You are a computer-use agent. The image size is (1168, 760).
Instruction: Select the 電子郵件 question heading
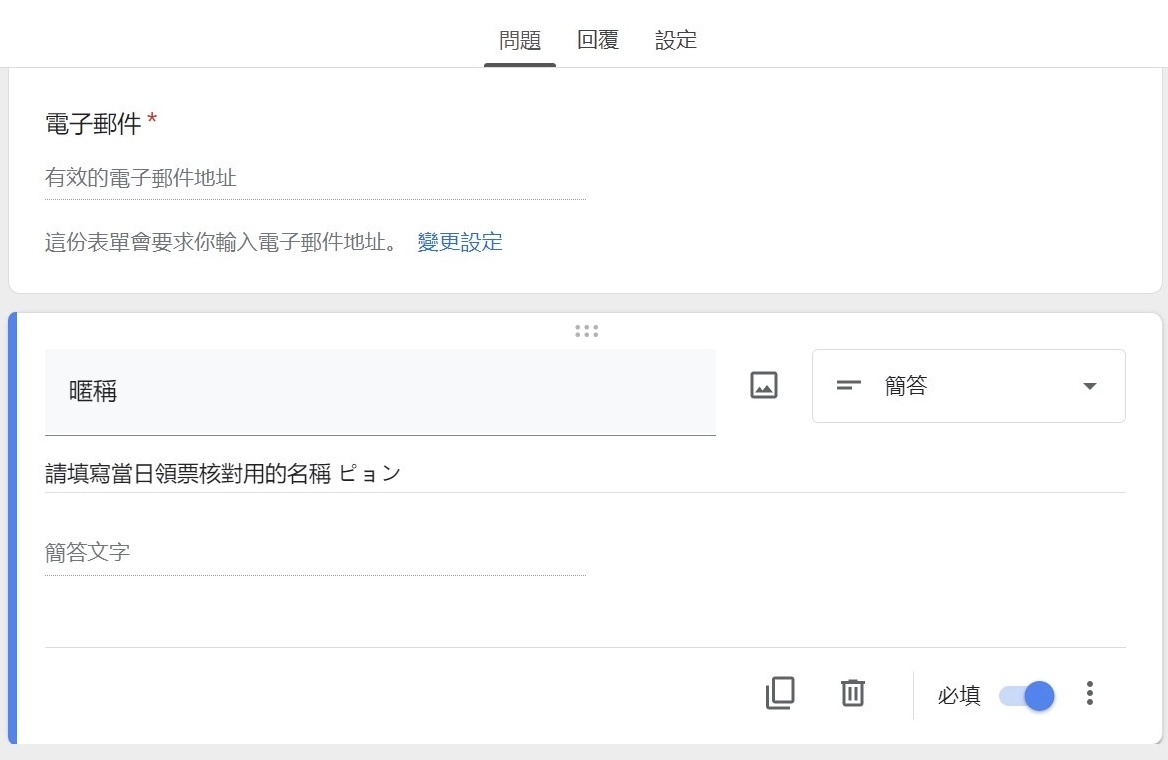93,123
